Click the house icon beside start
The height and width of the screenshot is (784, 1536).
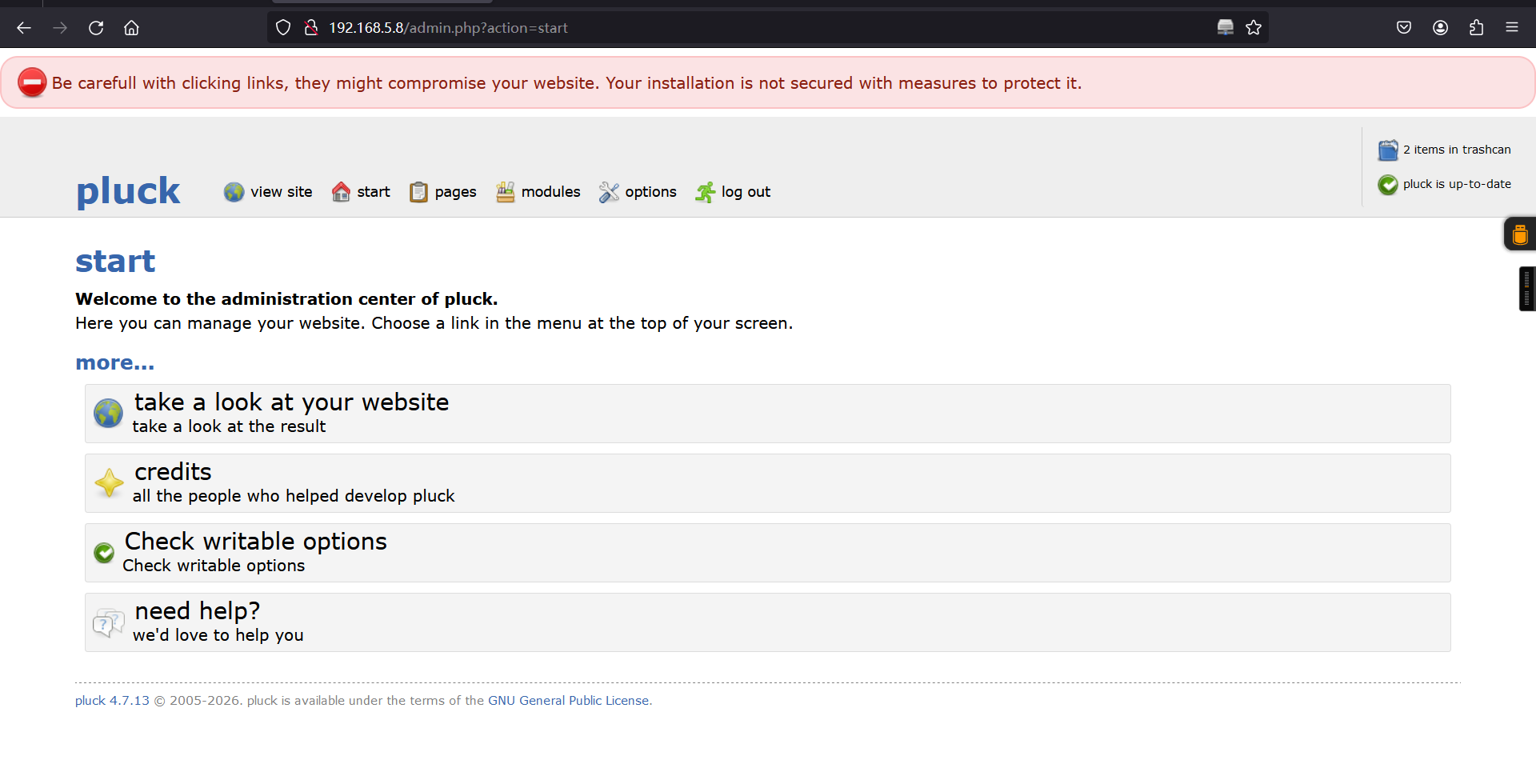341,192
